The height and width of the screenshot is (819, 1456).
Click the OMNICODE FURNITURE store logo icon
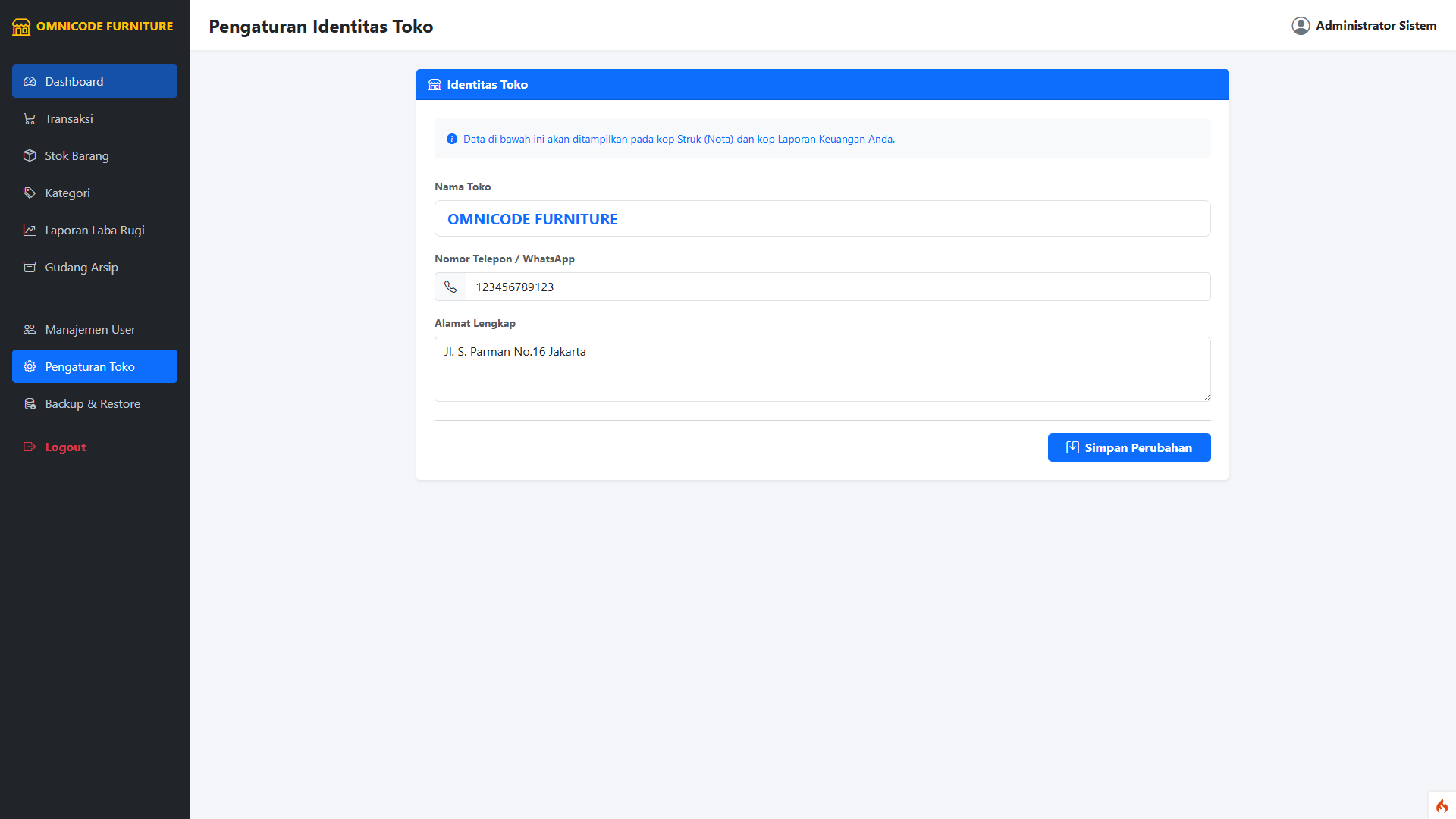pos(21,27)
